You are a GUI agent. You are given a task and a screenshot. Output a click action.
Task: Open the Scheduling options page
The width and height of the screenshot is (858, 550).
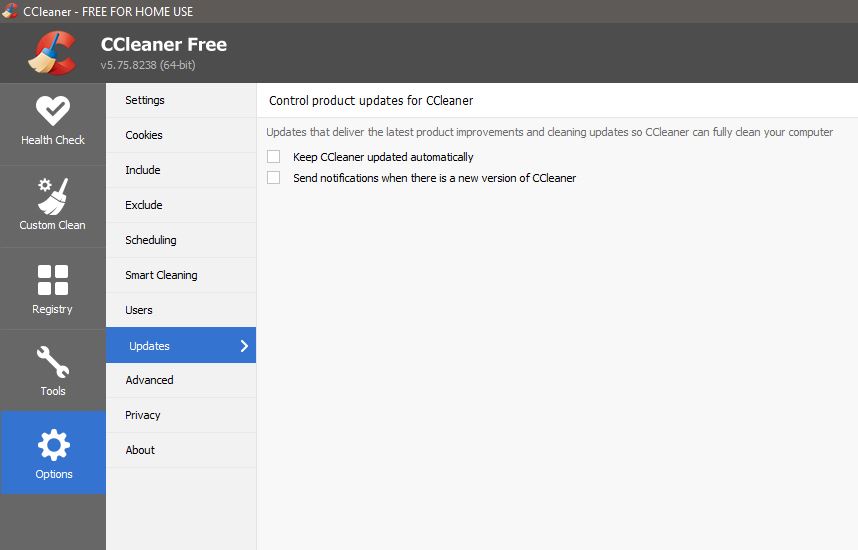[x=181, y=240]
